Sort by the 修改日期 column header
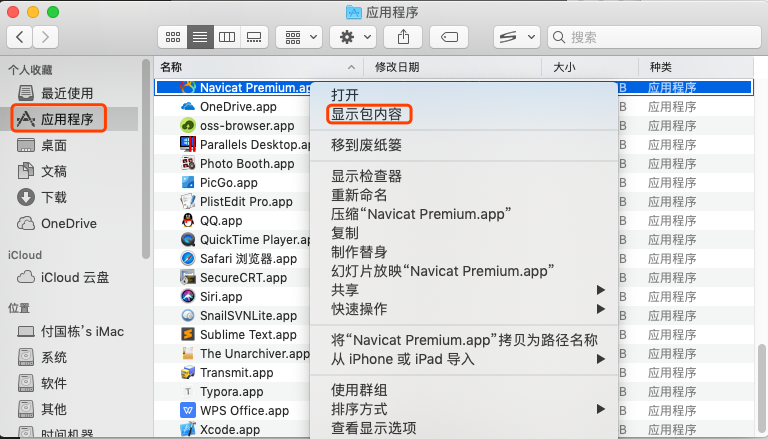The width and height of the screenshot is (768, 439). pos(452,67)
